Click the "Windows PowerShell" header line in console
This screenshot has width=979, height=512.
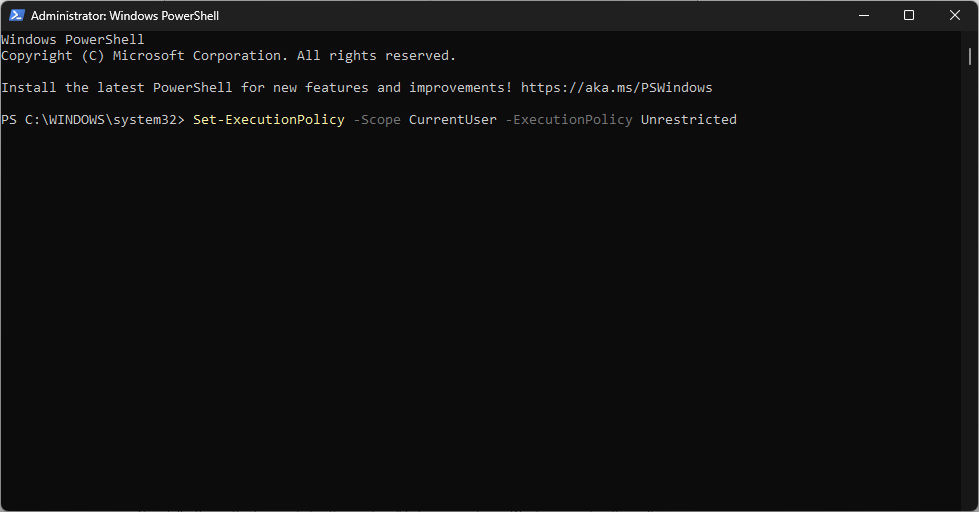click(x=73, y=40)
